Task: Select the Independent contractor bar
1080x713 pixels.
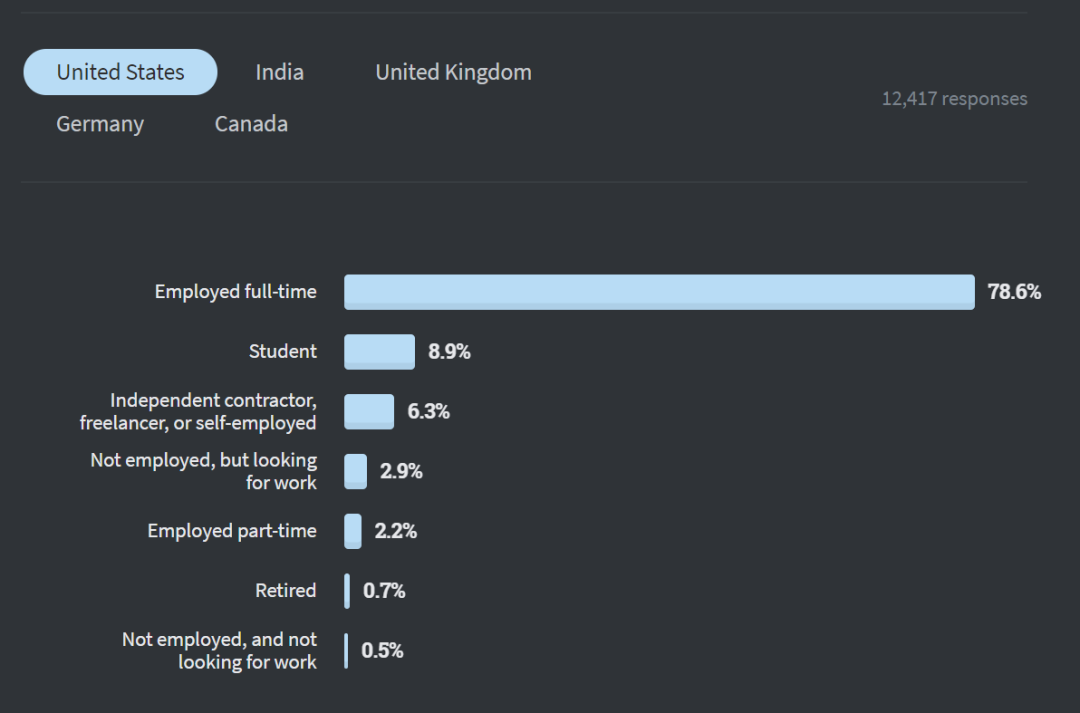Action: click(369, 411)
